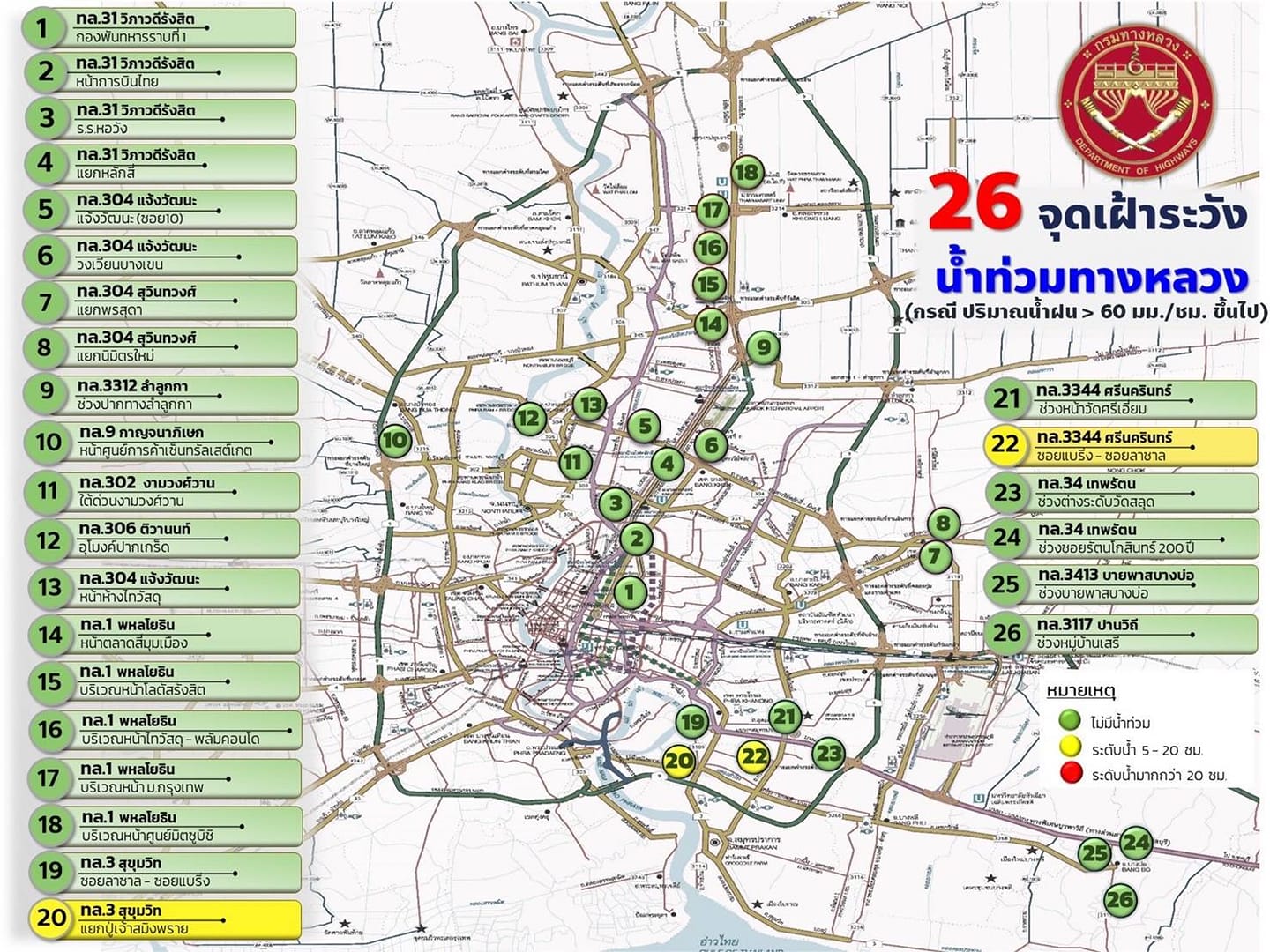Click the หมายเหตุ legend heading
The height and width of the screenshot is (952, 1270).
(1080, 691)
